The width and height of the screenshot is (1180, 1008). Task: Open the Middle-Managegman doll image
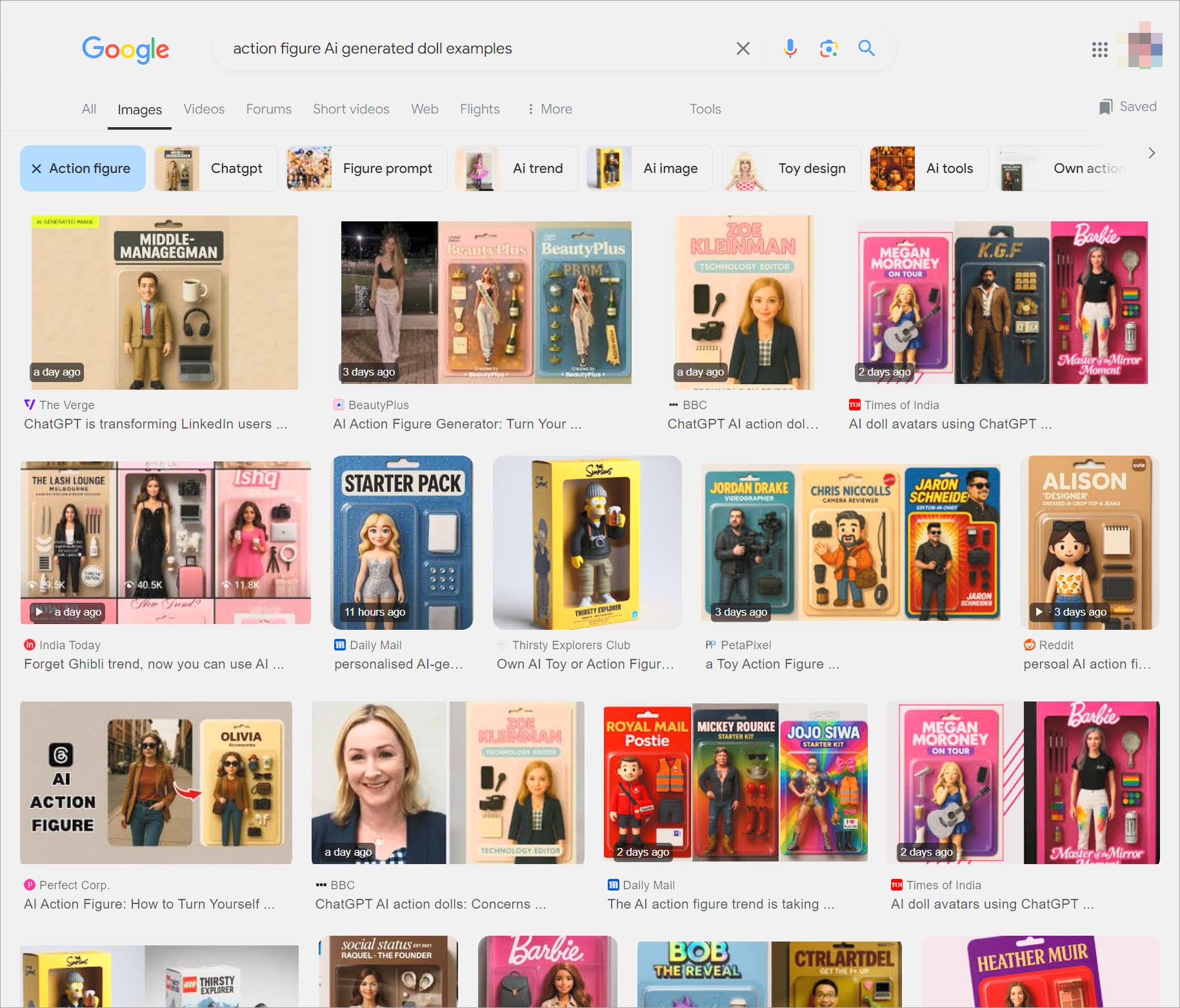[x=165, y=303]
